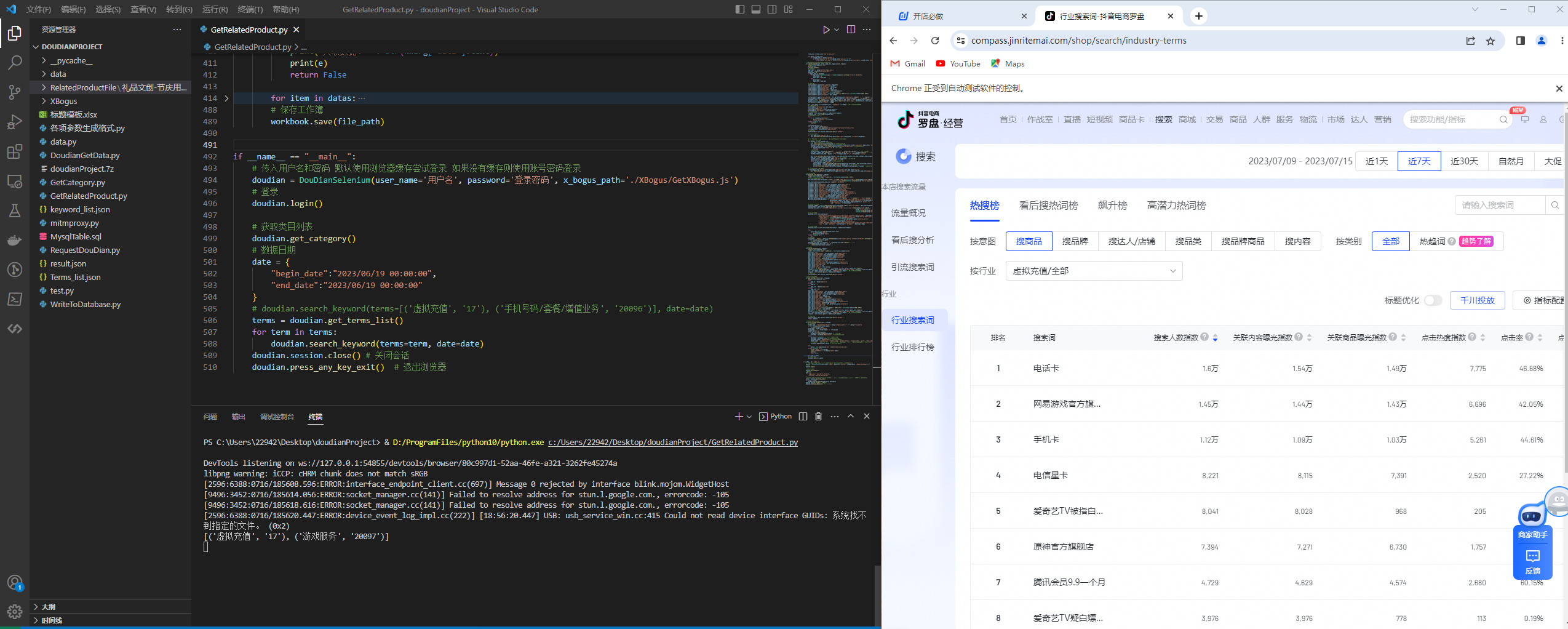Open the Accounts menu in VS Code

(x=15, y=582)
